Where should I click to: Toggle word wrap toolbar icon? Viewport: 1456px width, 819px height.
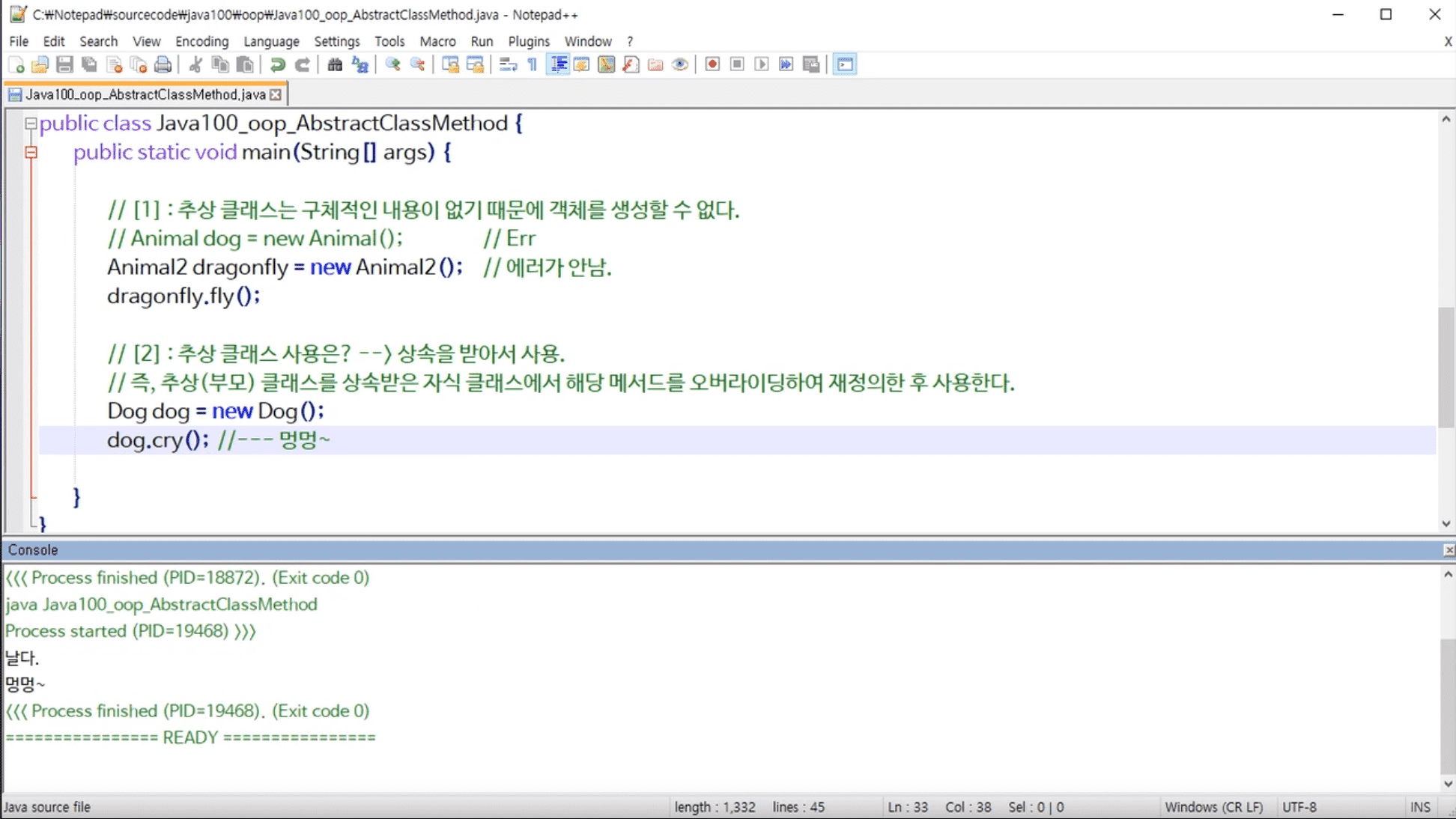point(508,65)
